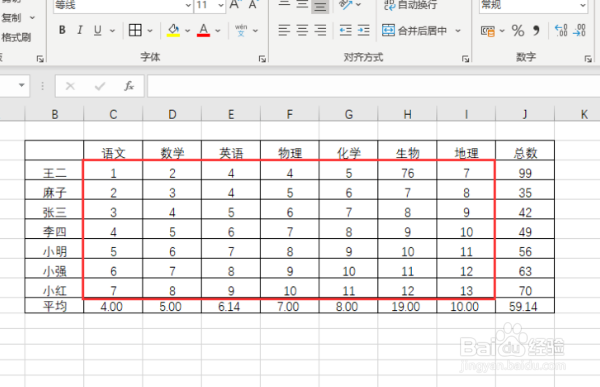Increase indent icon
This screenshot has height=387, width=600.
point(364,30)
